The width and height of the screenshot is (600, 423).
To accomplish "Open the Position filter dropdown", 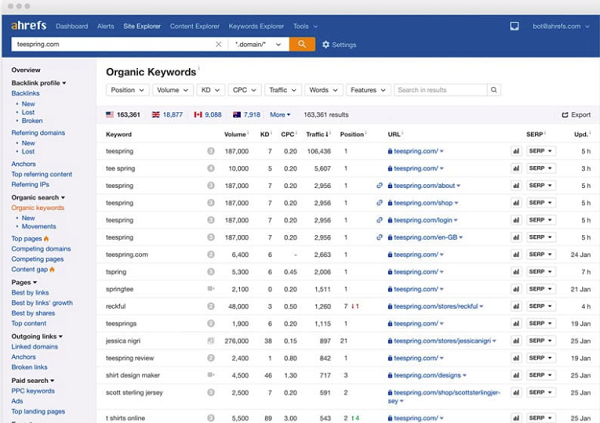I will click(127, 90).
